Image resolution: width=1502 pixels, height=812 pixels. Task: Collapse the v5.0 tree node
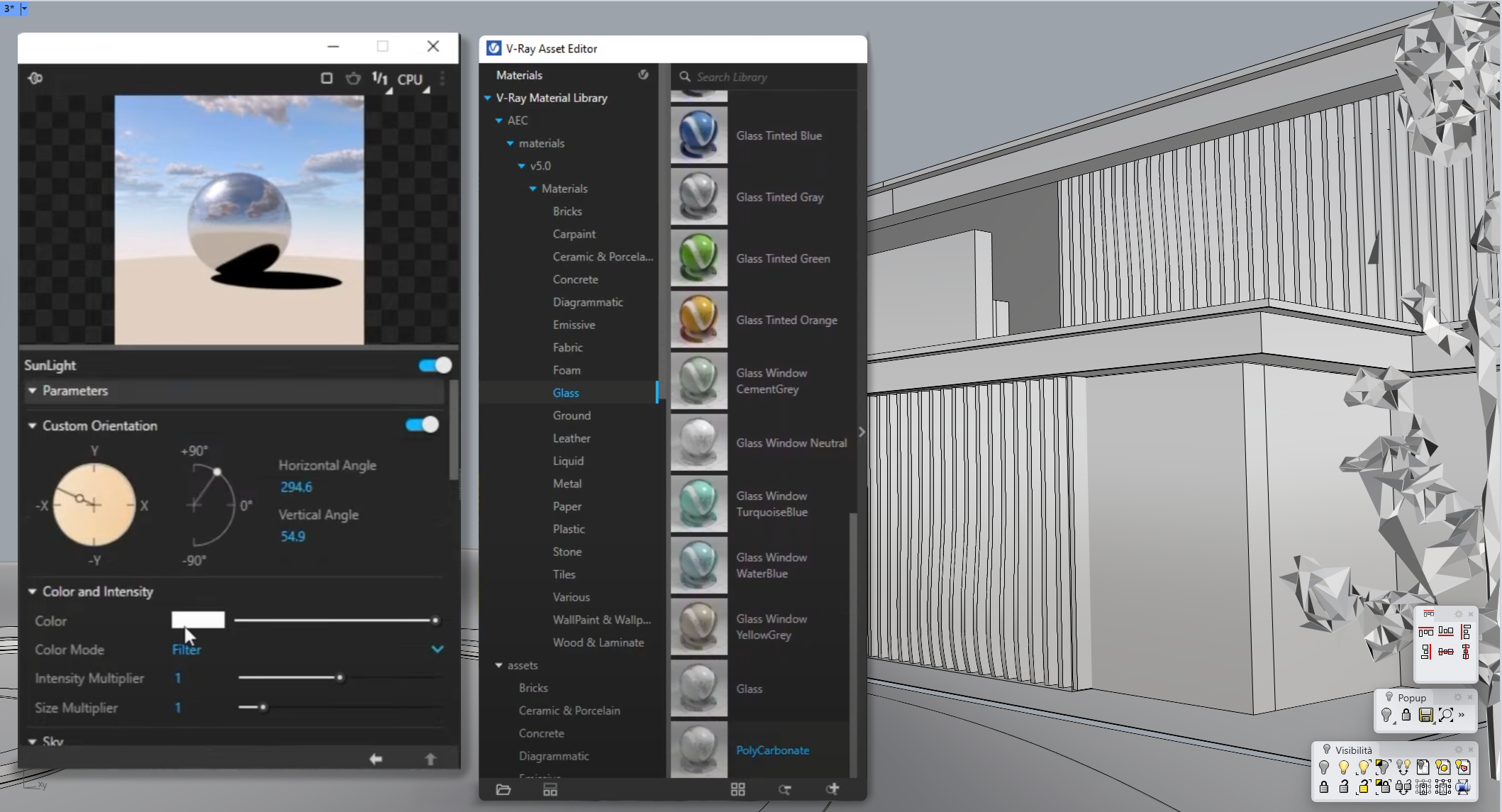coord(522,166)
